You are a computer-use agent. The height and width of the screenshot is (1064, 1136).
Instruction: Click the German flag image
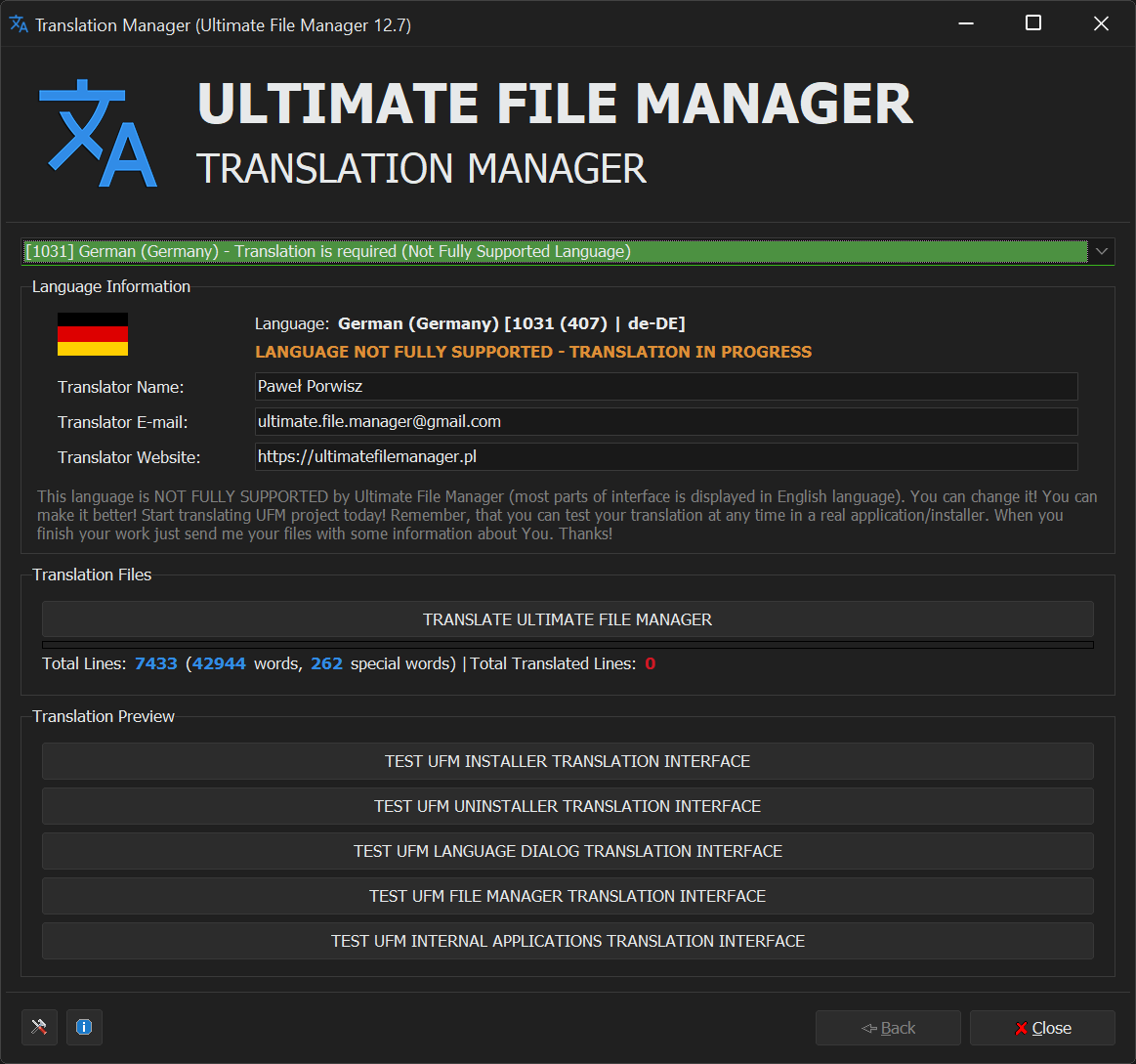93,334
